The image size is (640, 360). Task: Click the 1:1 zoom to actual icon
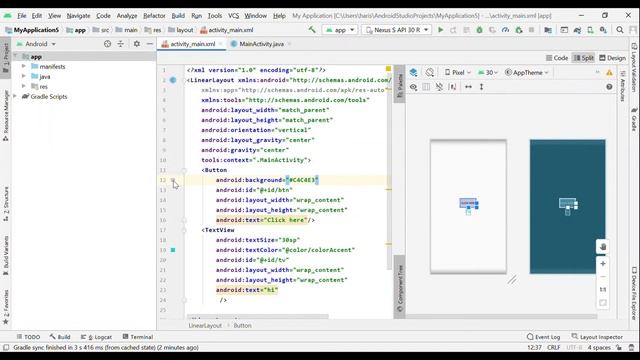[x=603, y=289]
